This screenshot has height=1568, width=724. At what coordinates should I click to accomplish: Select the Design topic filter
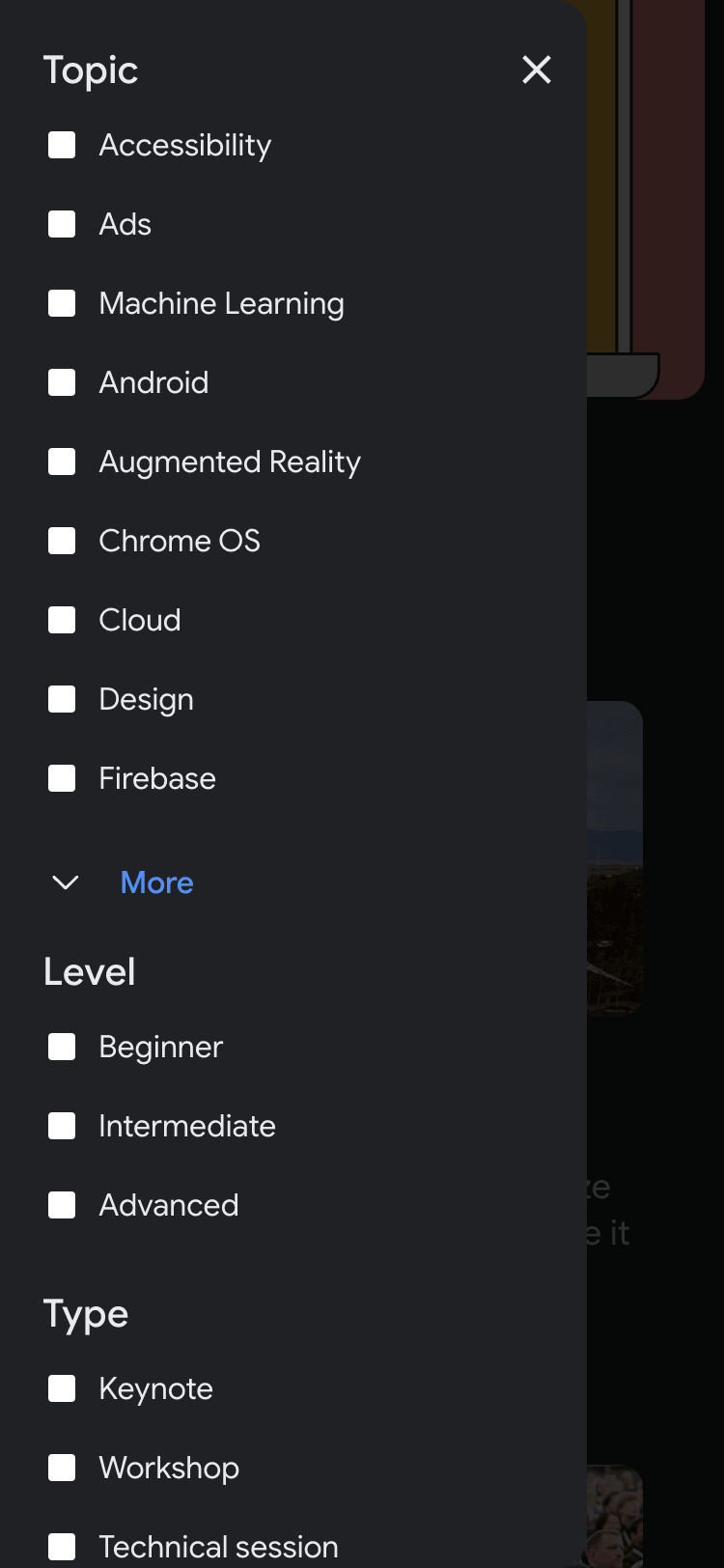61,698
